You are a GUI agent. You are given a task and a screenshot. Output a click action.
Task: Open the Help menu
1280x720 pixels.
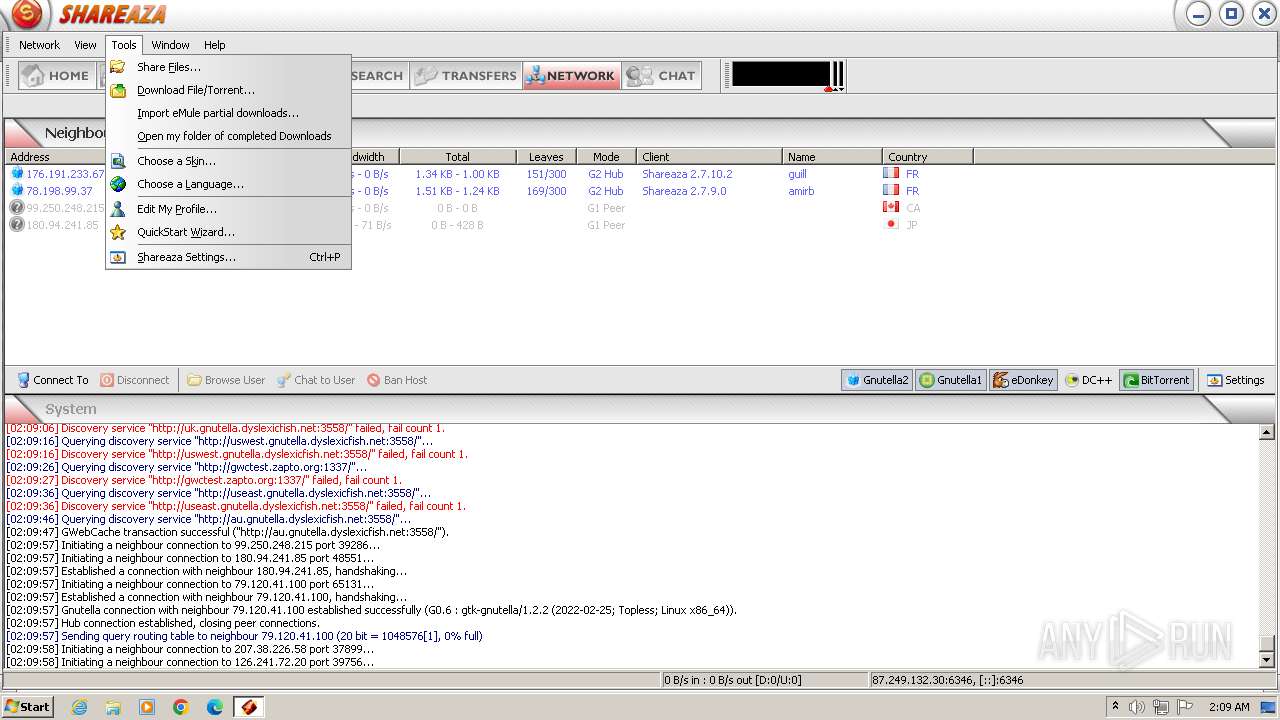pyautogui.click(x=215, y=45)
